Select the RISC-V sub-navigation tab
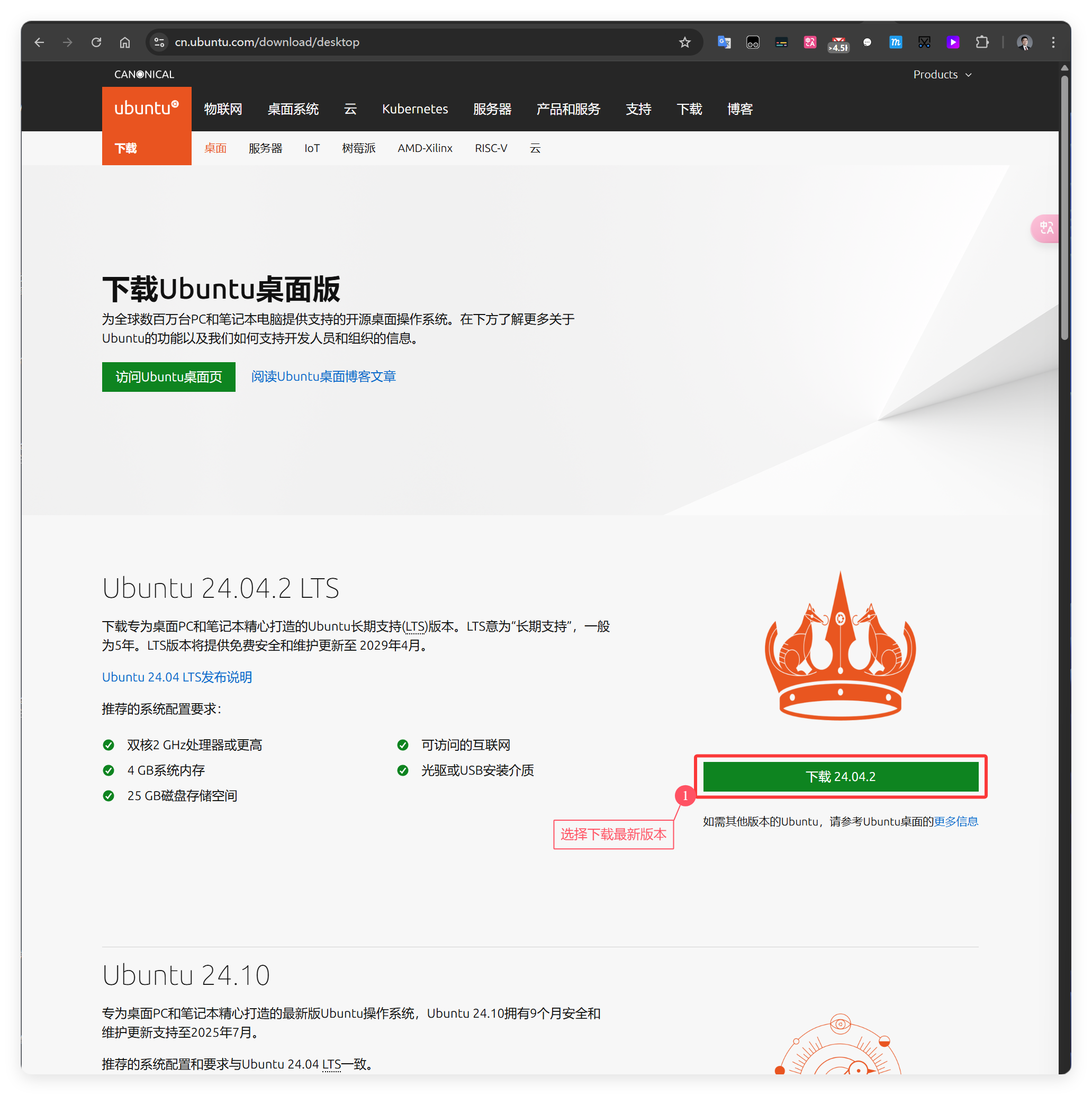 click(x=491, y=148)
